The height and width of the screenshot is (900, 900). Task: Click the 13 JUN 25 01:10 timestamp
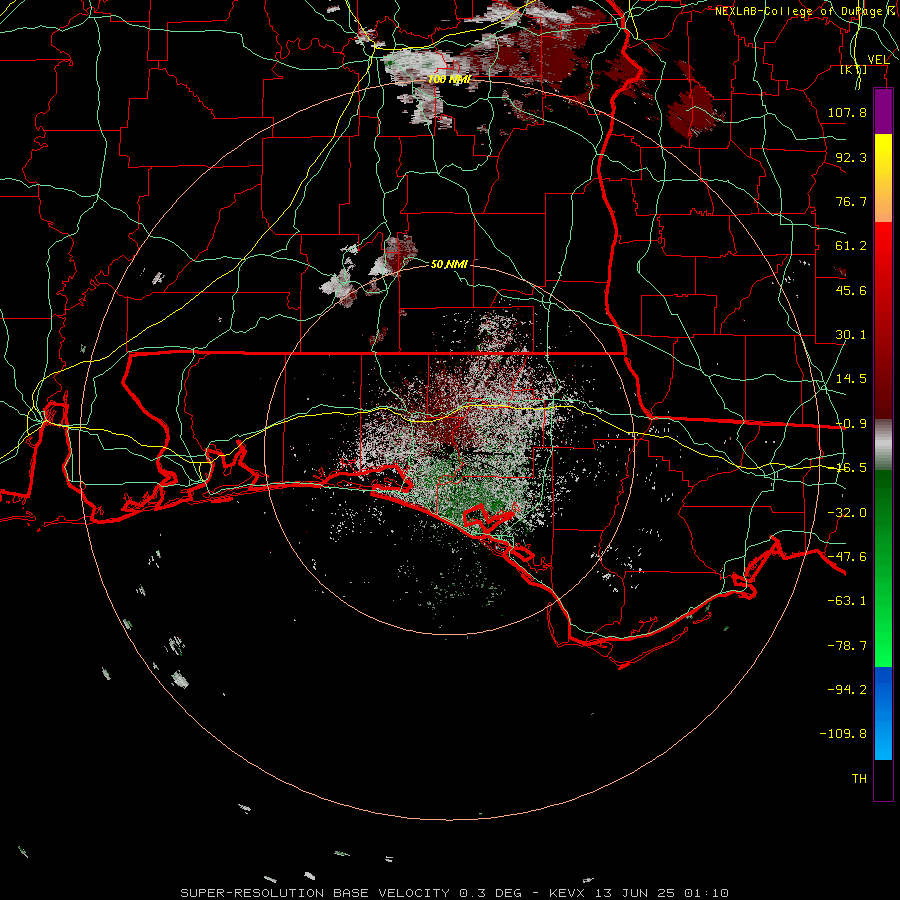point(662,893)
